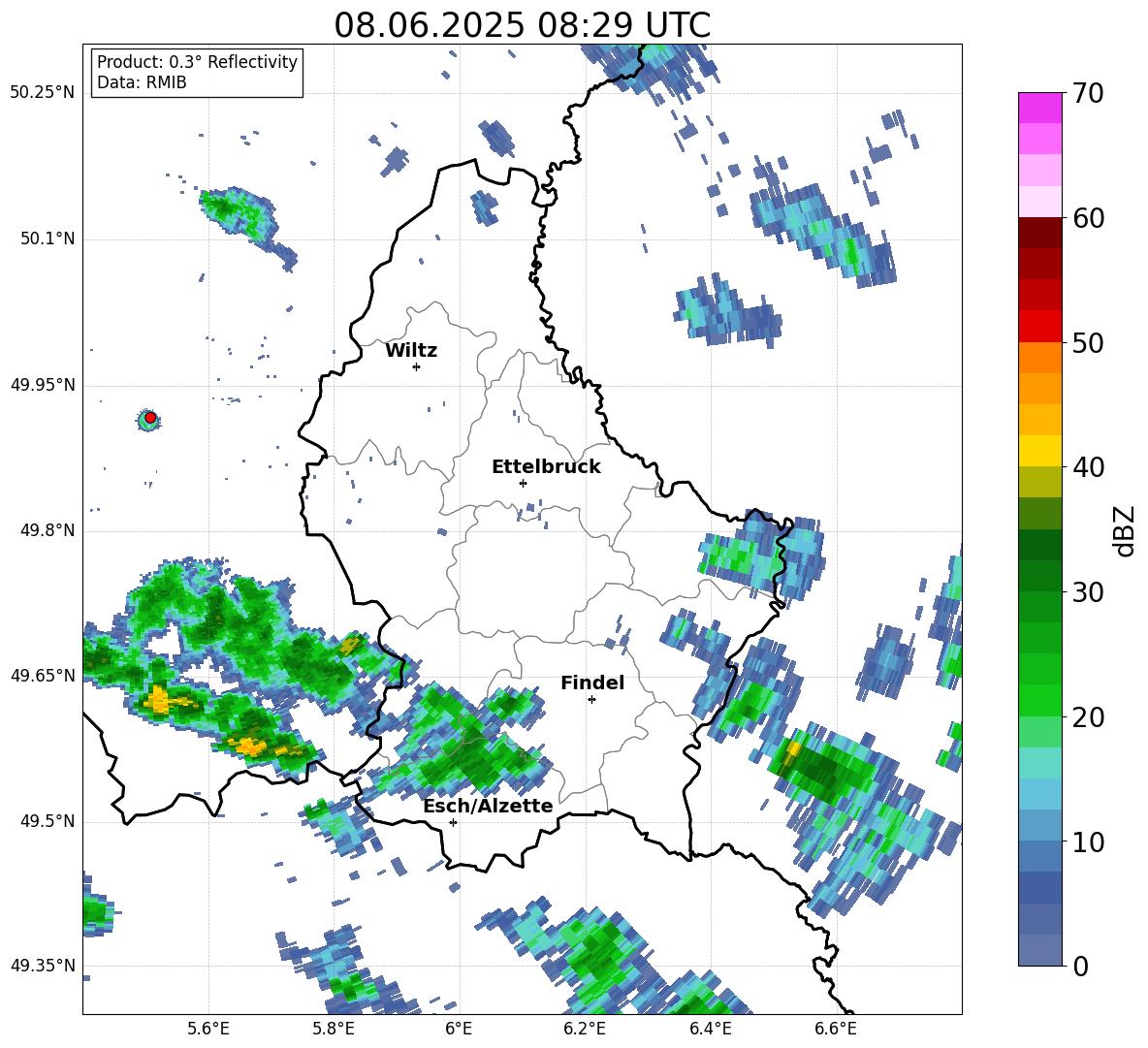Image resolution: width=1148 pixels, height=1048 pixels.
Task: Click the 6.6°E longitude label
Action: (836, 1029)
